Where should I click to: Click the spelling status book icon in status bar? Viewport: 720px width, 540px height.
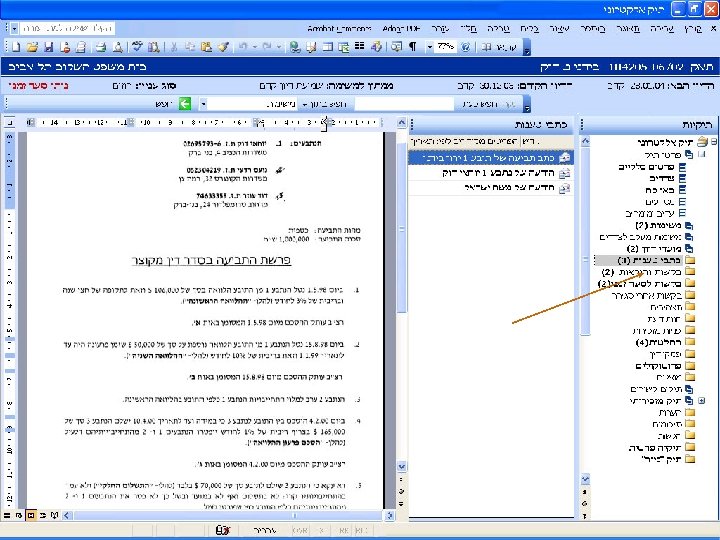(x=223, y=530)
